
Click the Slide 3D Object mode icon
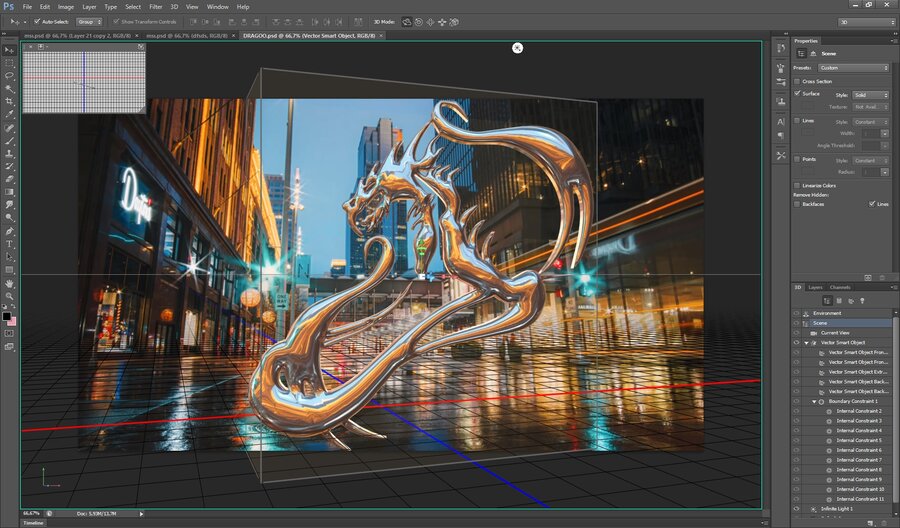pyautogui.click(x=442, y=22)
